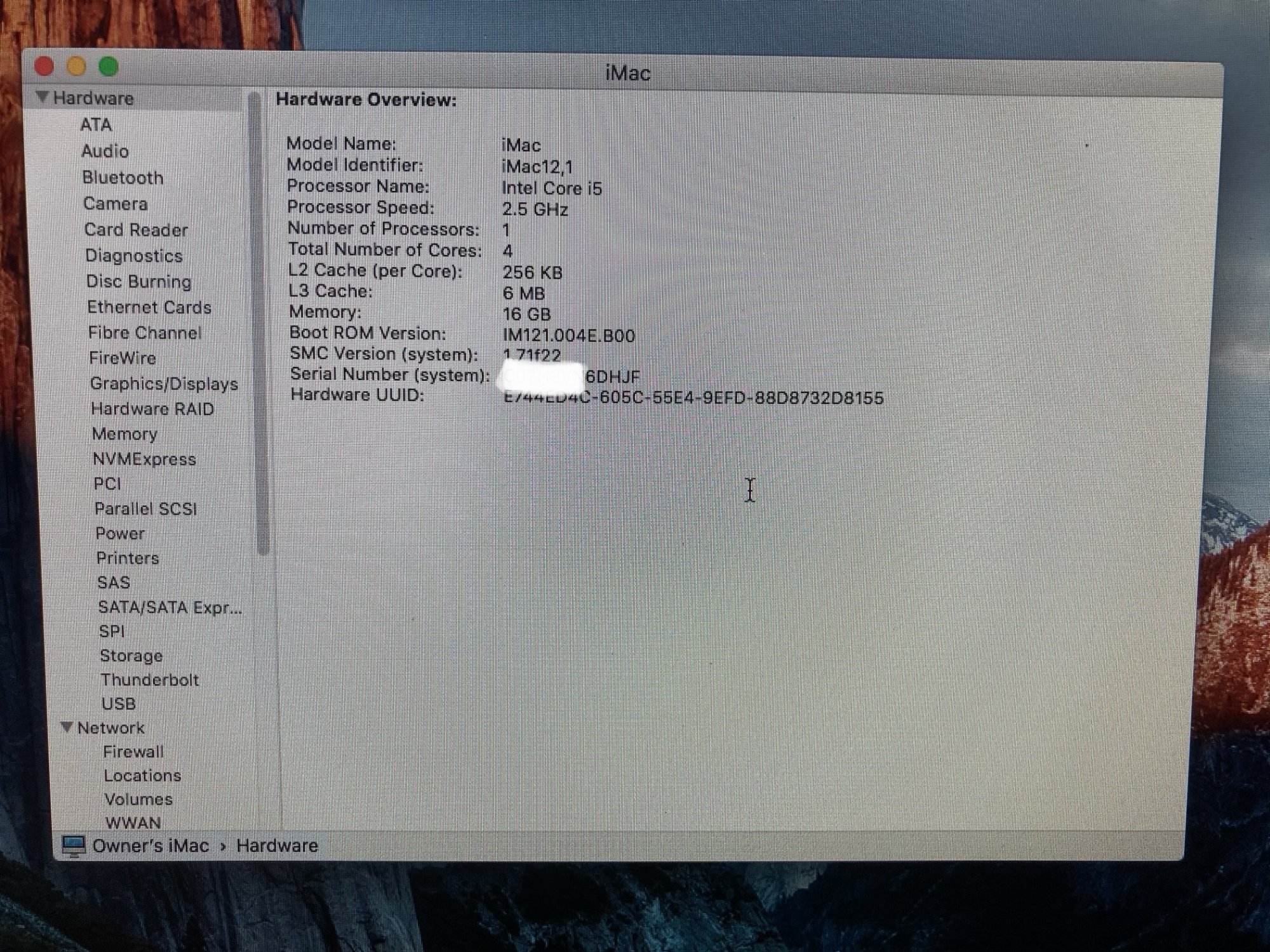Select the Thunderbolt category
Screen dimensions: 1270x952
150,680
